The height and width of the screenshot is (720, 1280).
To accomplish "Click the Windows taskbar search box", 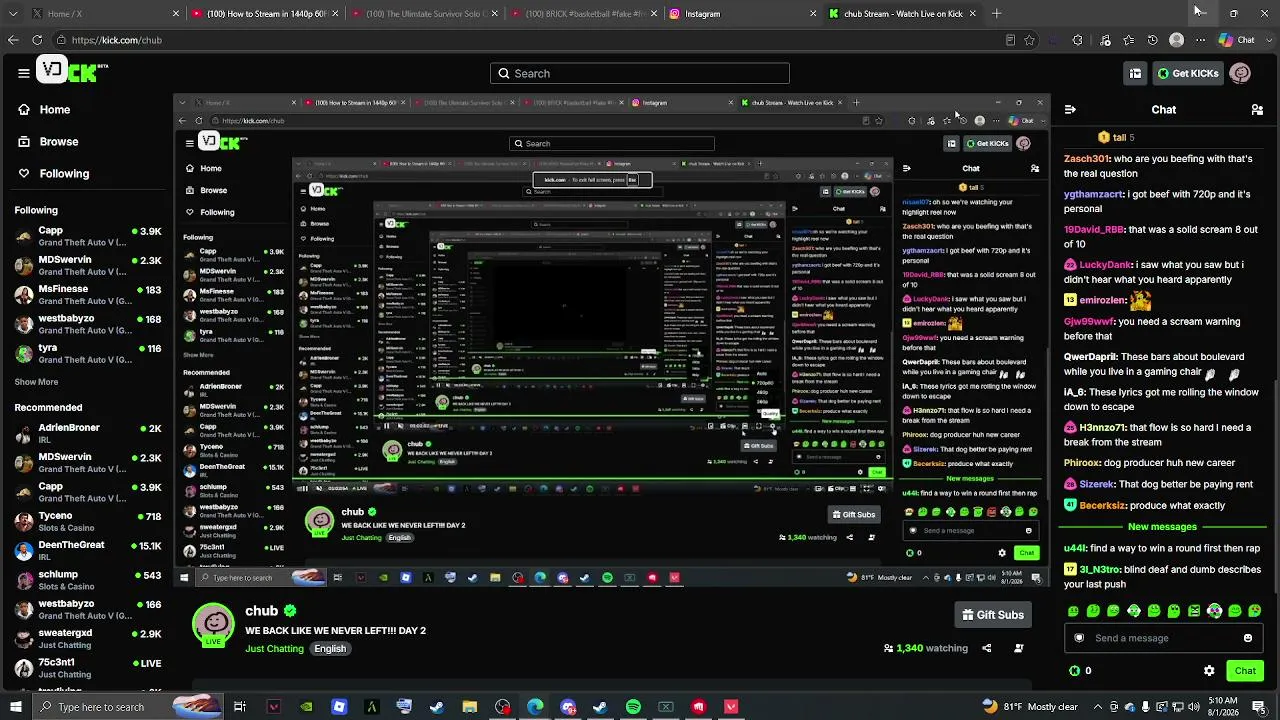I will [x=128, y=707].
